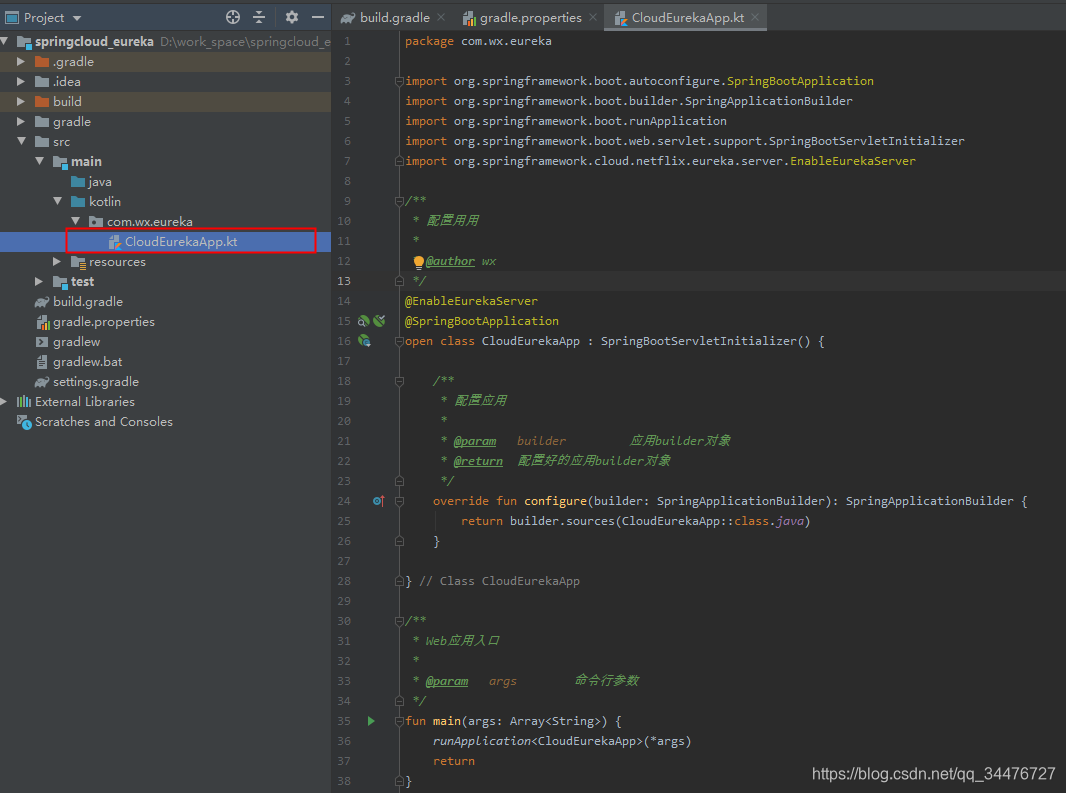The width and height of the screenshot is (1066, 793).
Task: Collapse the com.wx.eureka package
Action: tap(75, 221)
